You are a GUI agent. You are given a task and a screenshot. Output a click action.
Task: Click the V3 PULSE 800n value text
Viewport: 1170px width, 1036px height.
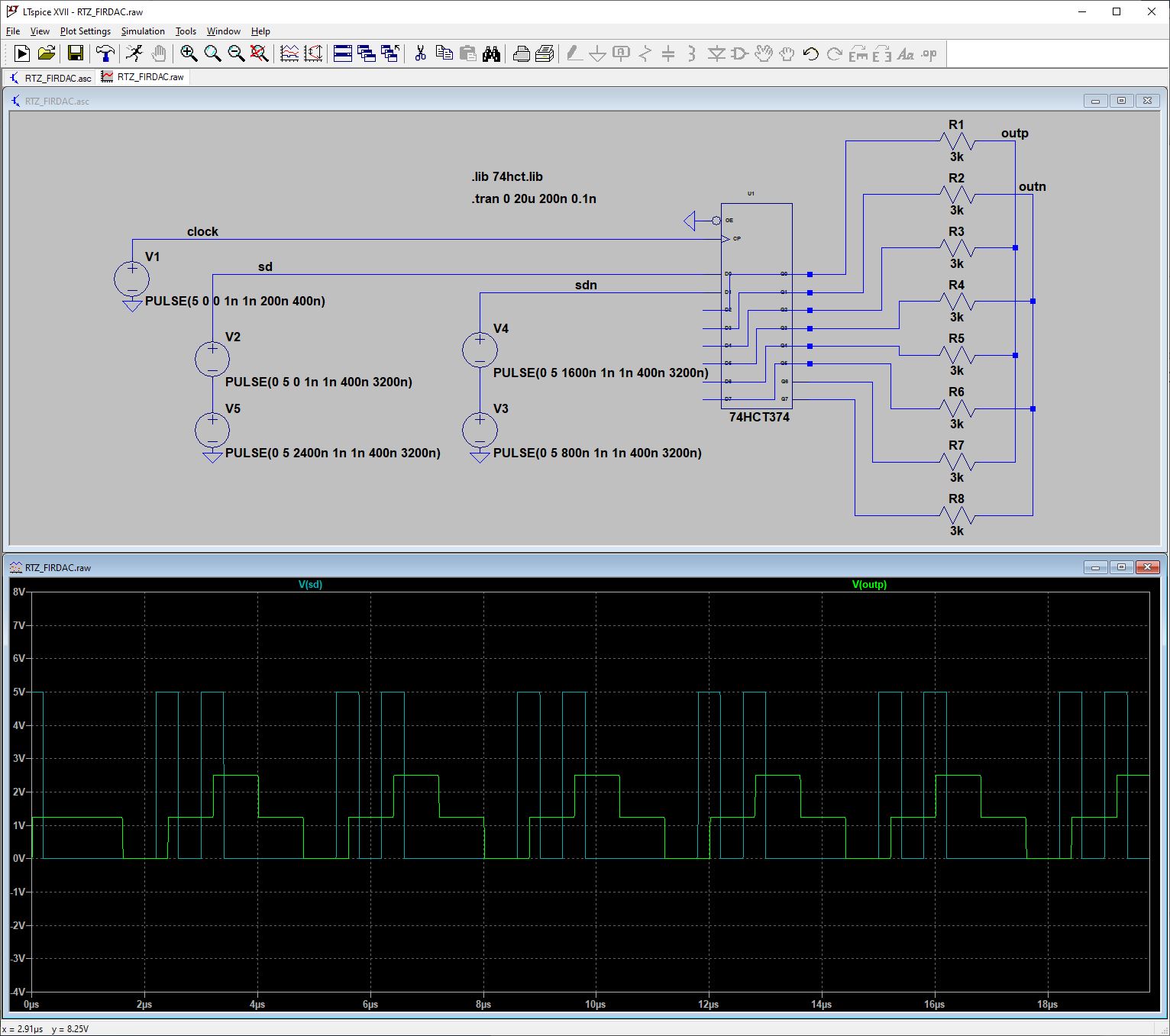pyautogui.click(x=597, y=453)
